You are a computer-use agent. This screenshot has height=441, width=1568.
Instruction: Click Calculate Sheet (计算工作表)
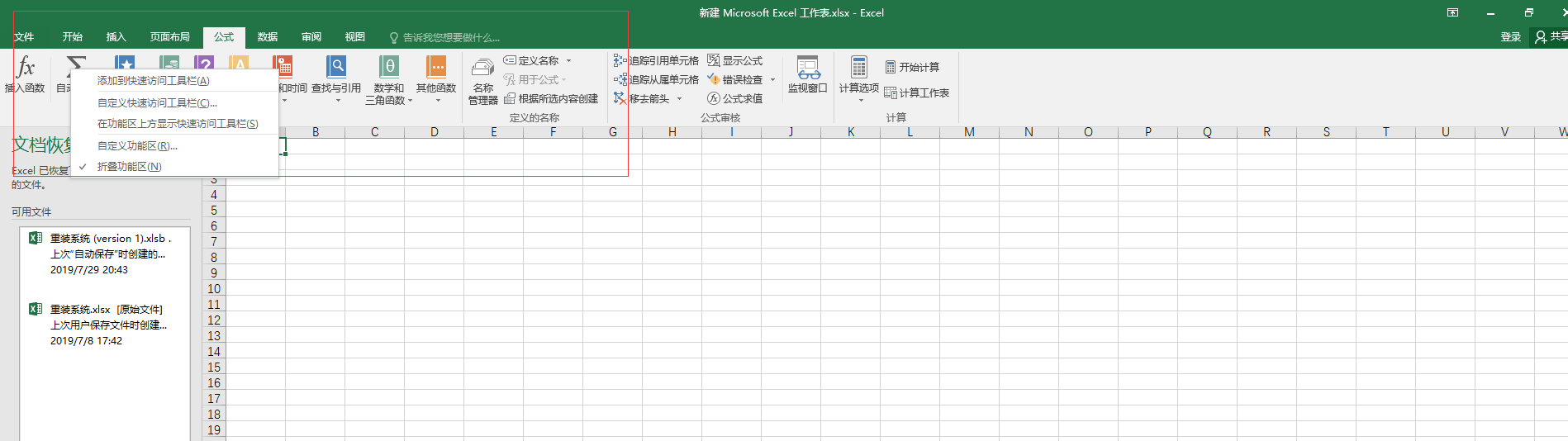coord(917,92)
